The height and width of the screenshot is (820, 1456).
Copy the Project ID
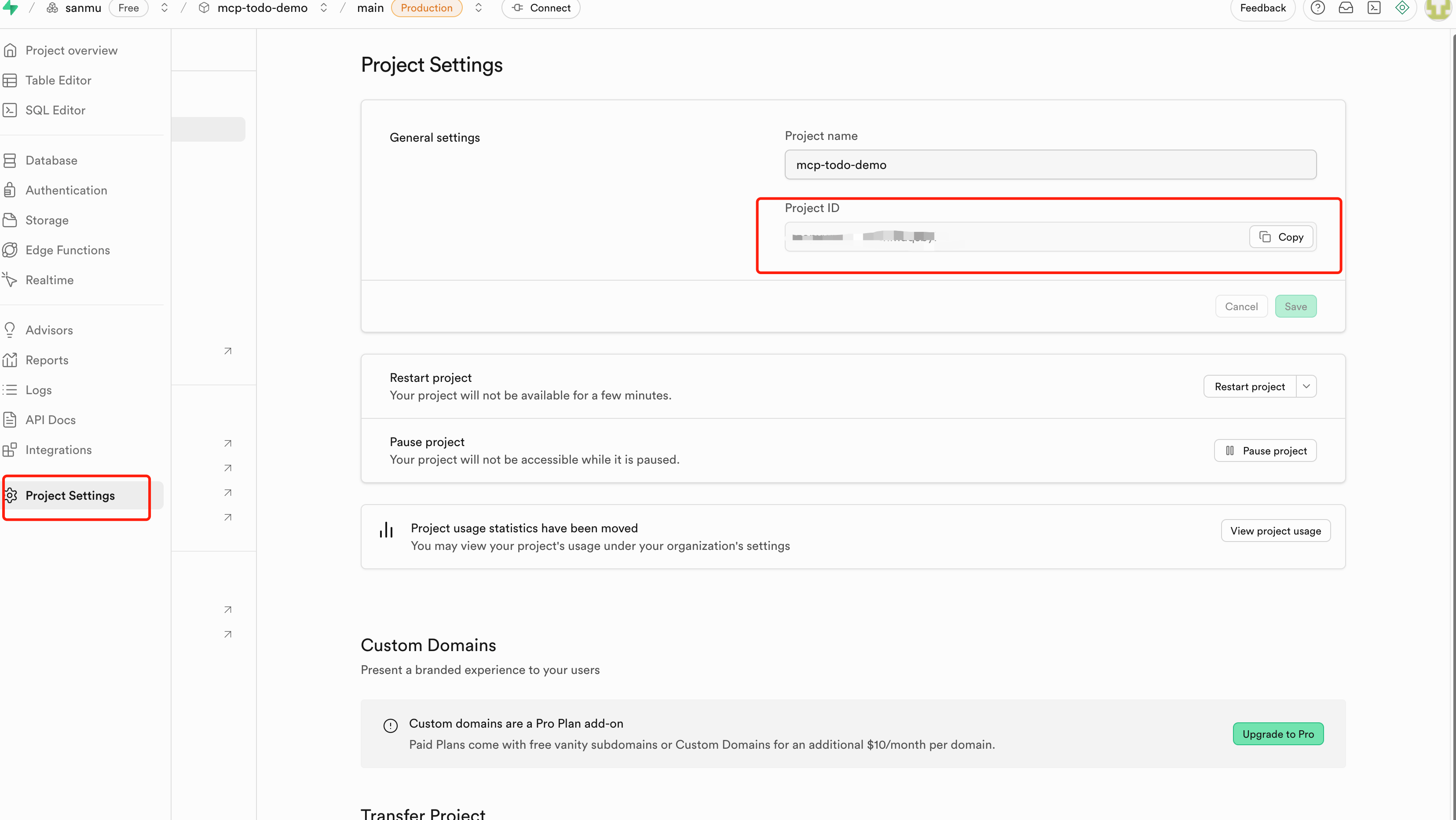click(1281, 237)
